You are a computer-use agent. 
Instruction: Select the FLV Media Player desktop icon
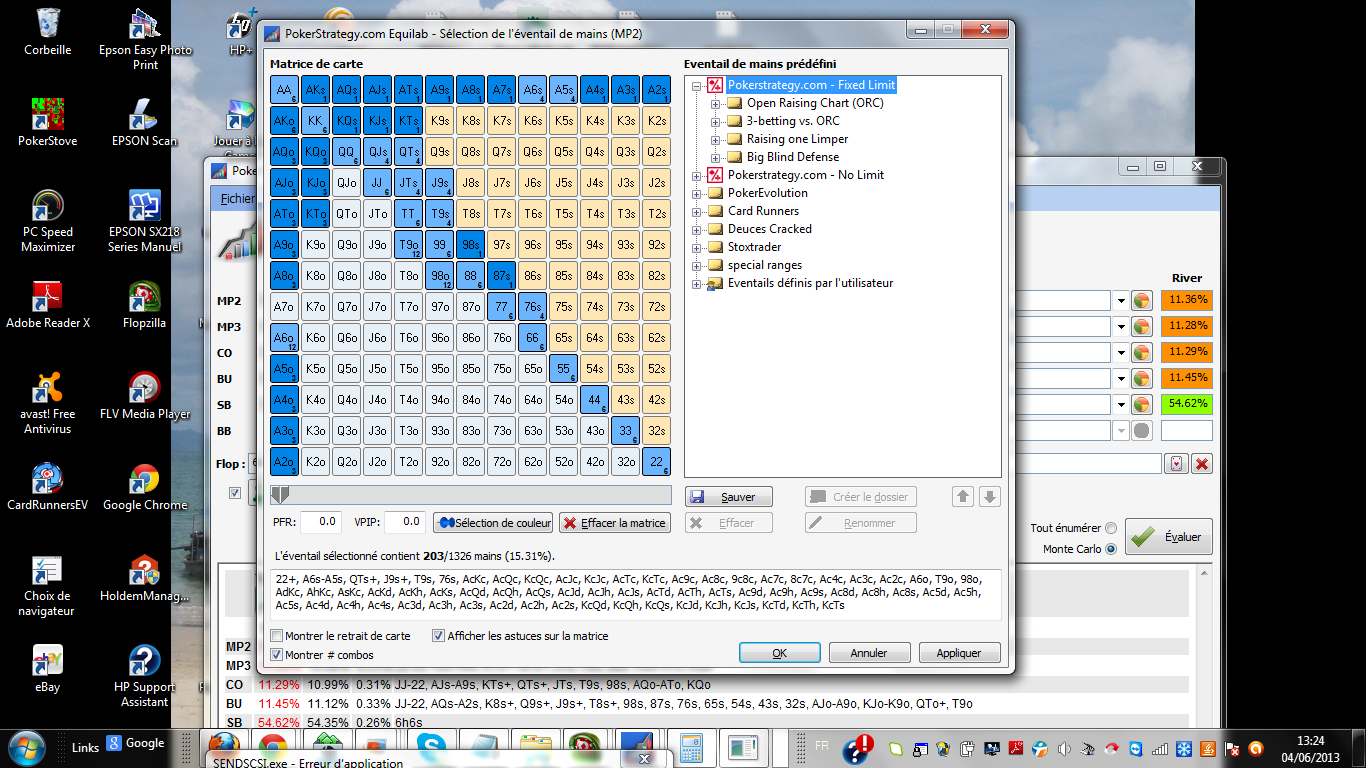point(145,395)
